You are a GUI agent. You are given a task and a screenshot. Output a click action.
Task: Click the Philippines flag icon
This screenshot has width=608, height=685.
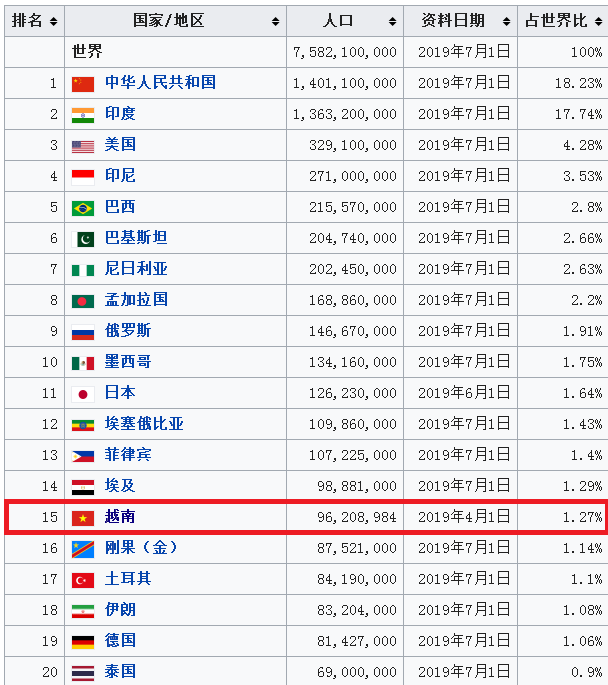coord(83,456)
